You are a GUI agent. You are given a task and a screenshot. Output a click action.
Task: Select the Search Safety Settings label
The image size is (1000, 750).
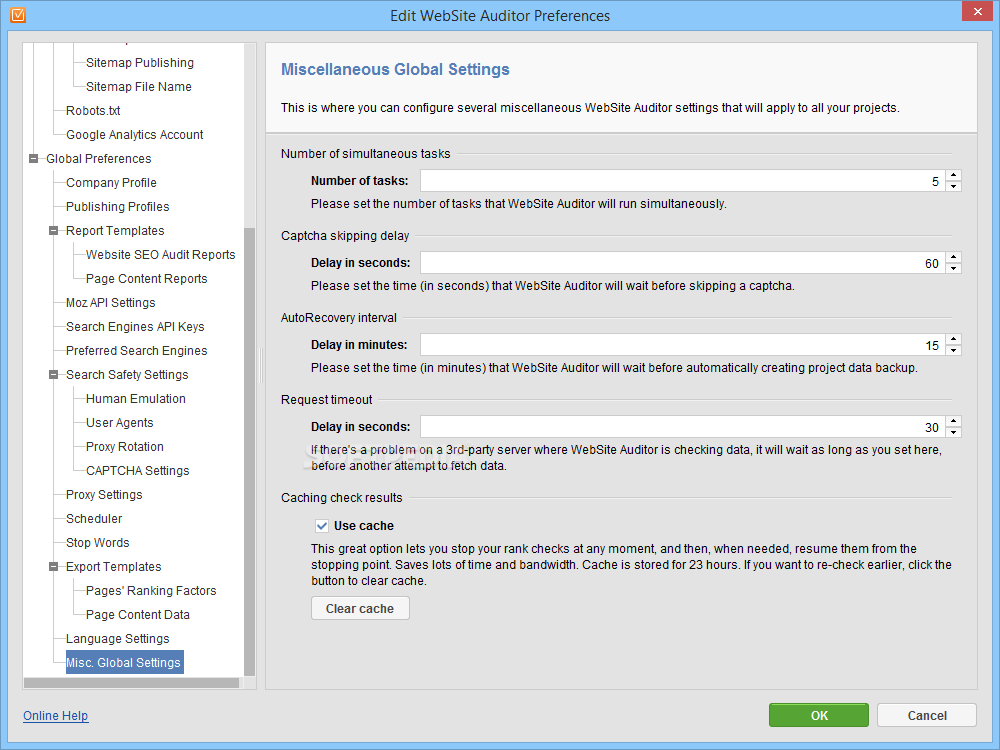pos(127,375)
